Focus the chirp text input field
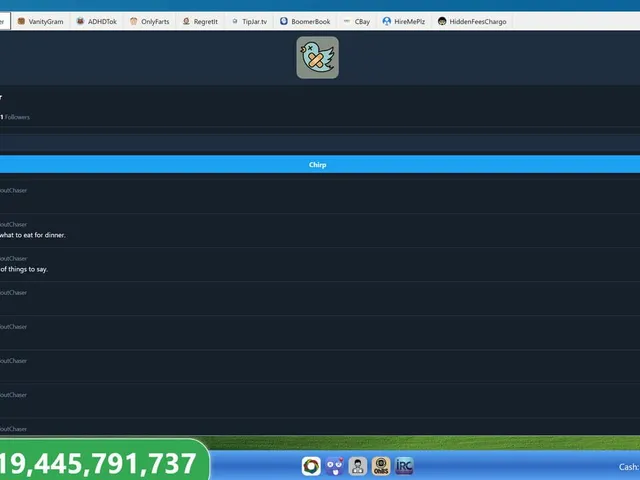Viewport: 640px width, 480px height. (320, 143)
